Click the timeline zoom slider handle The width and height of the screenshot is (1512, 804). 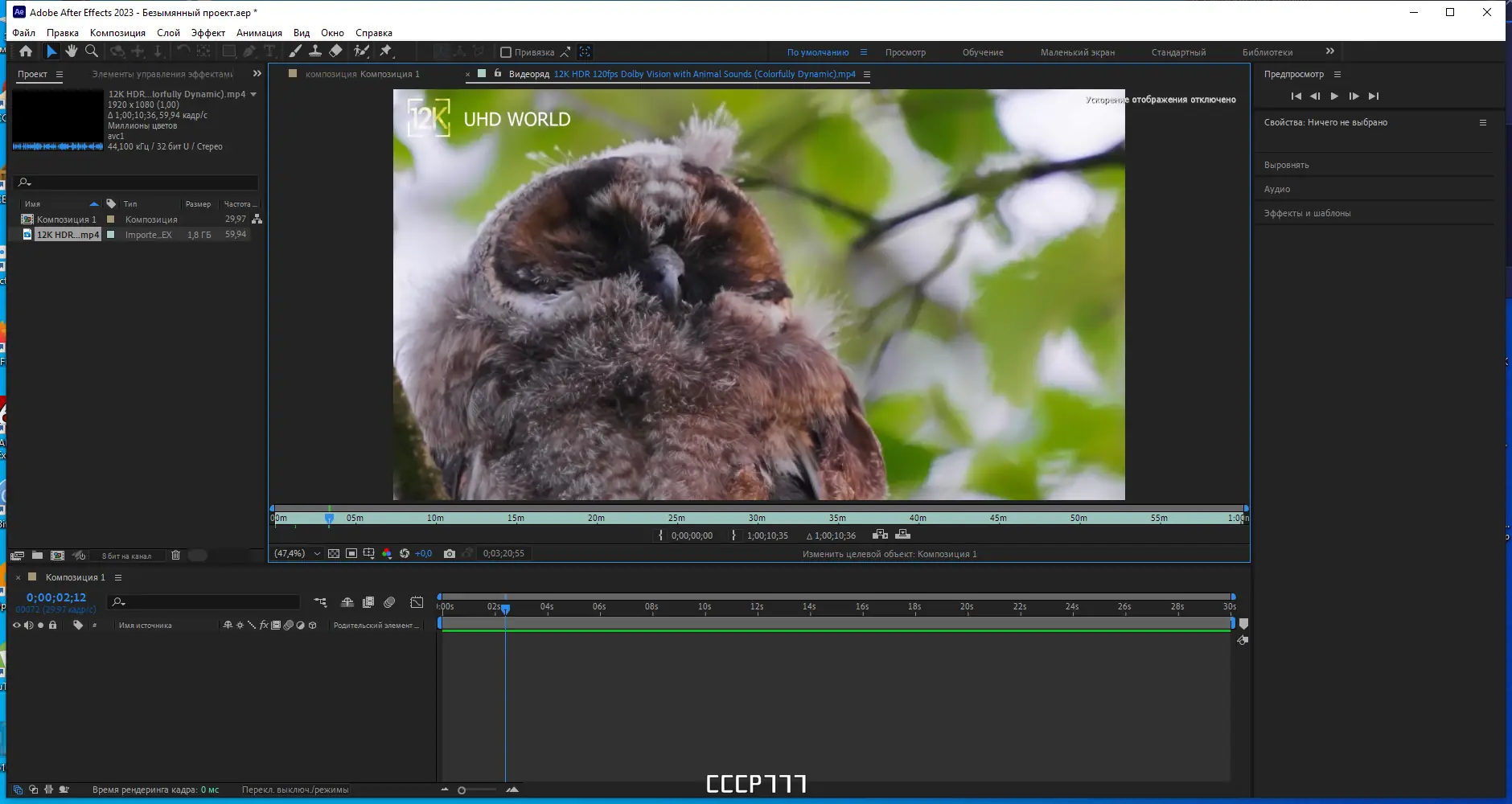(x=462, y=790)
